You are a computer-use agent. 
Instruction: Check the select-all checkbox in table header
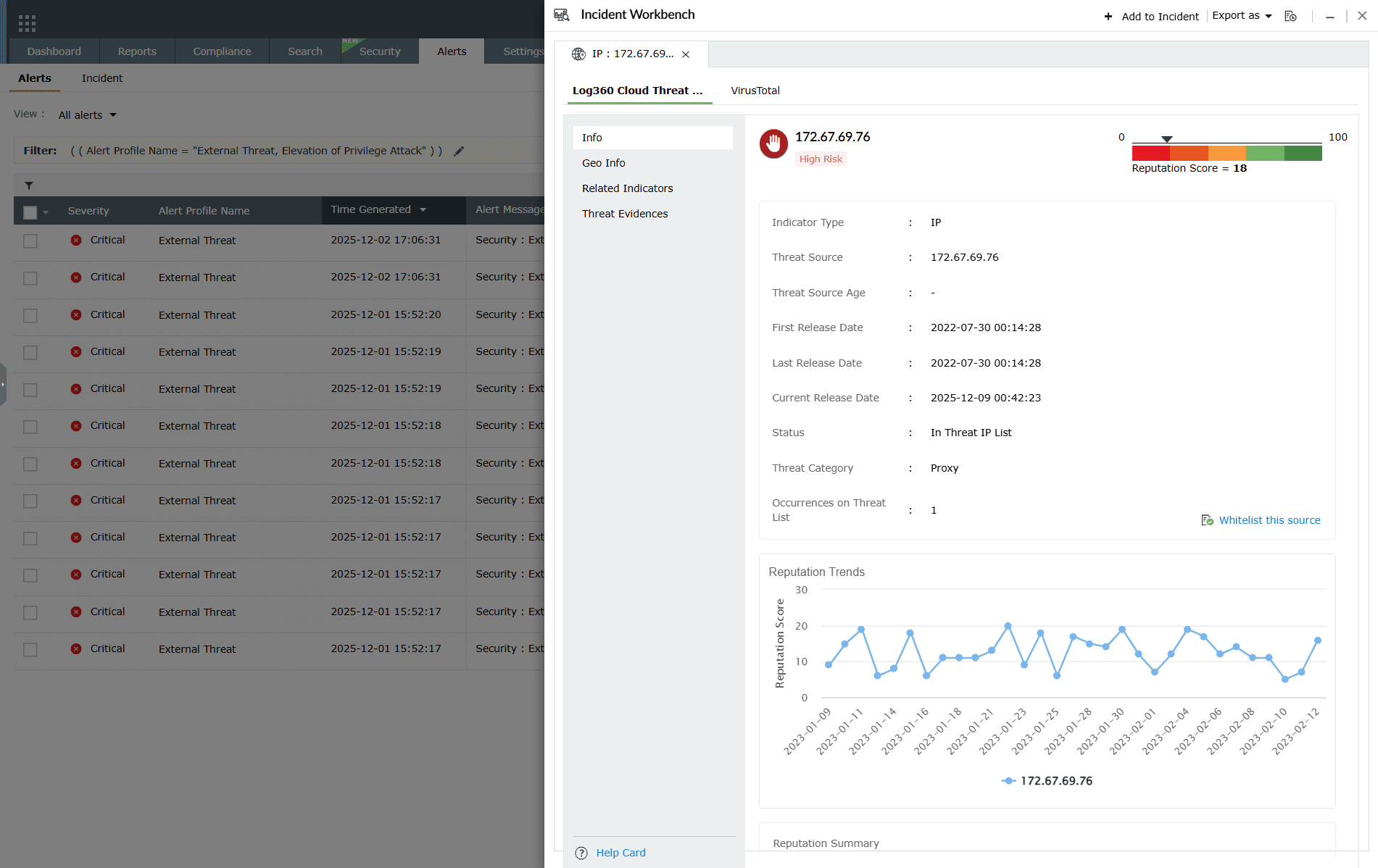(x=29, y=212)
